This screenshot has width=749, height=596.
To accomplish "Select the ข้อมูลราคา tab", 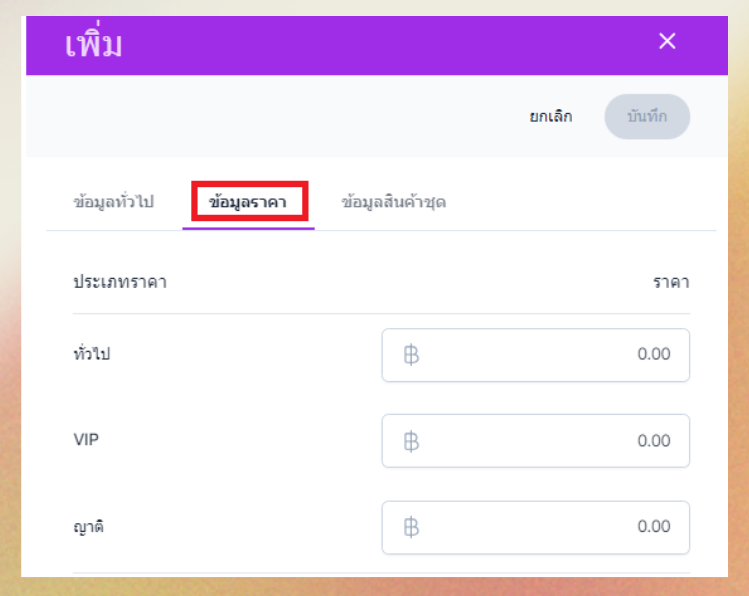I will (248, 202).
